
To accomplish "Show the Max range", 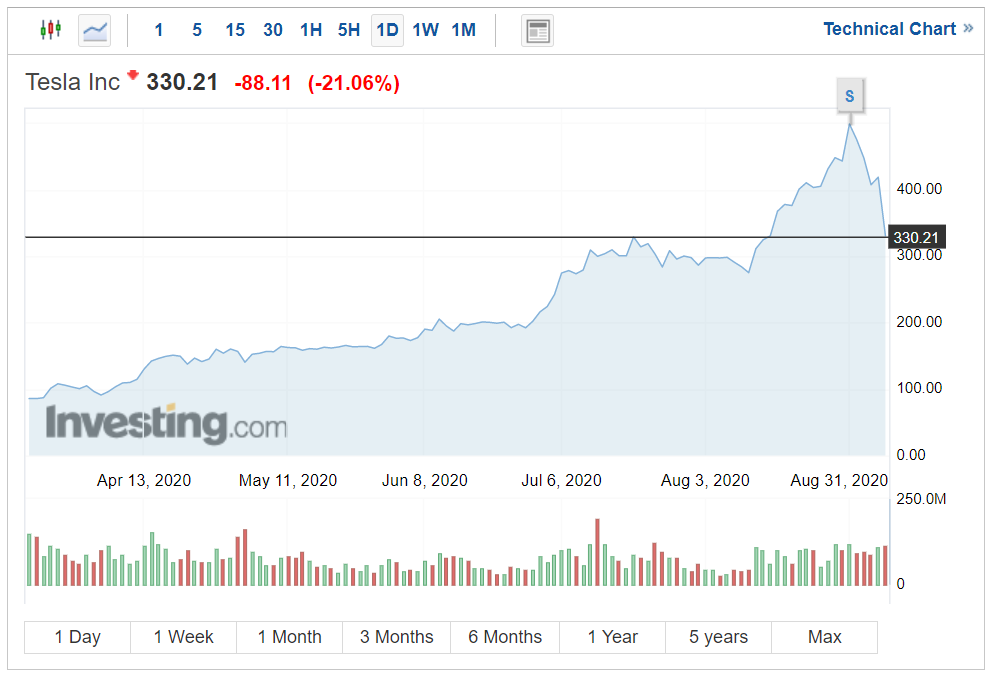I will click(x=825, y=637).
